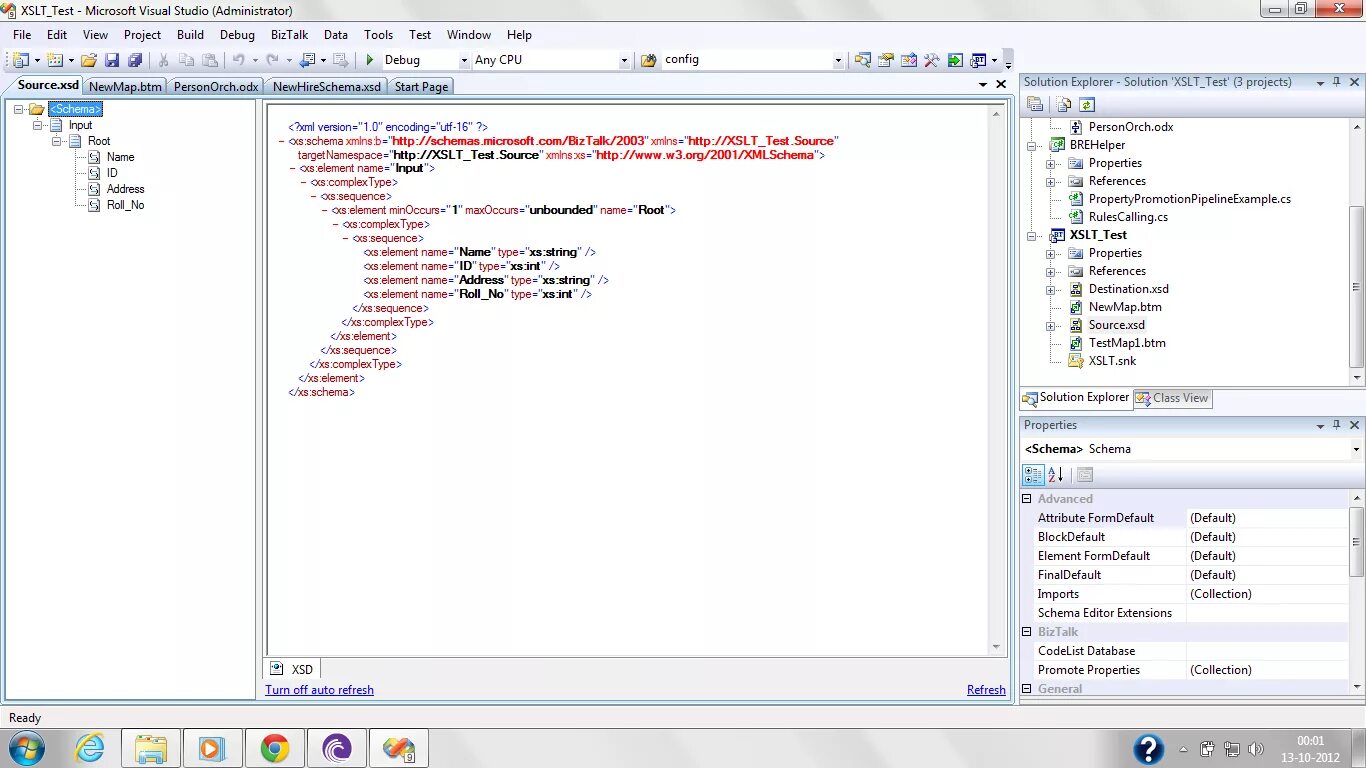
Task: Switch to the Start Page tab
Action: (421, 87)
